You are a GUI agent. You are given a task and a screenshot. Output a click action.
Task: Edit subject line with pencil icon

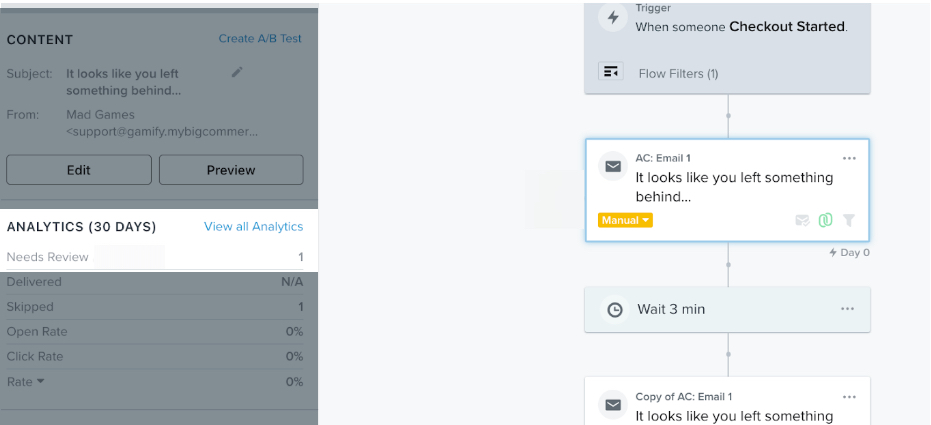pos(237,72)
